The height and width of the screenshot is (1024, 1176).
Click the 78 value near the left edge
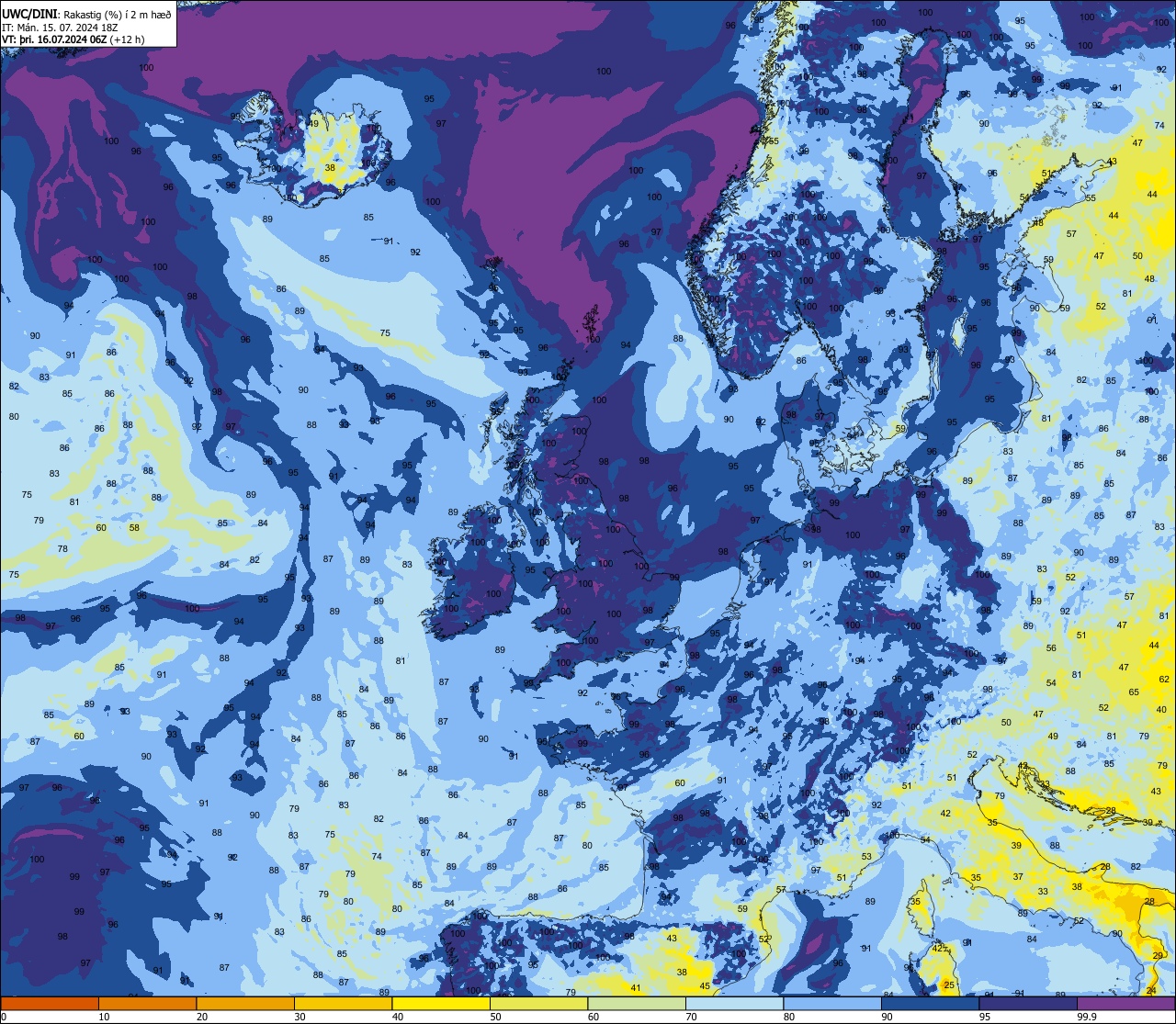pos(62,549)
